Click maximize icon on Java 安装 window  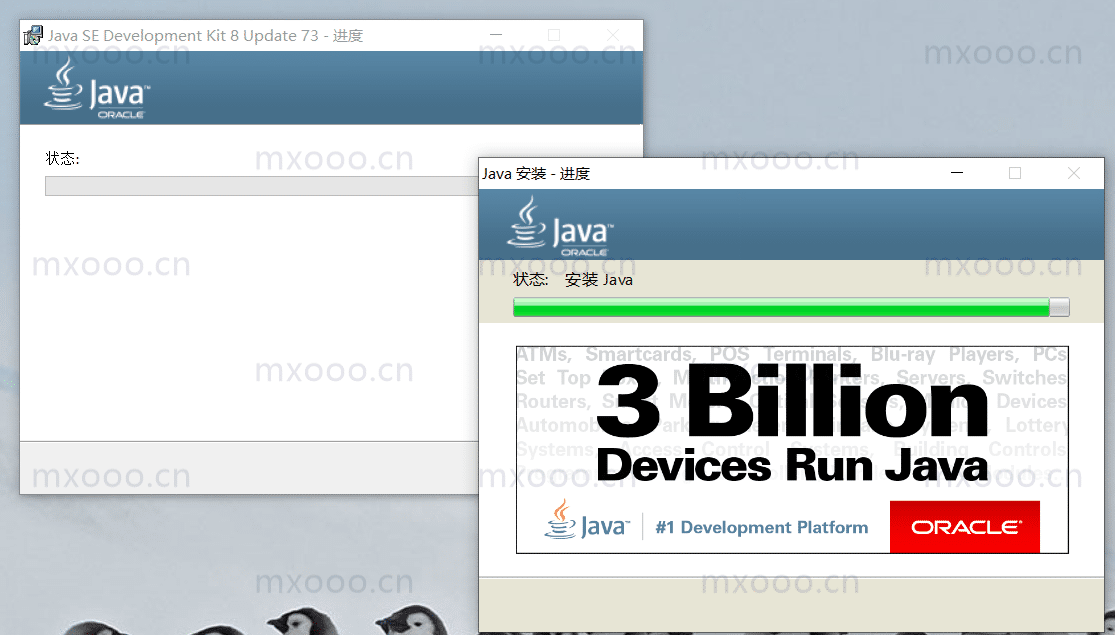(x=1015, y=173)
